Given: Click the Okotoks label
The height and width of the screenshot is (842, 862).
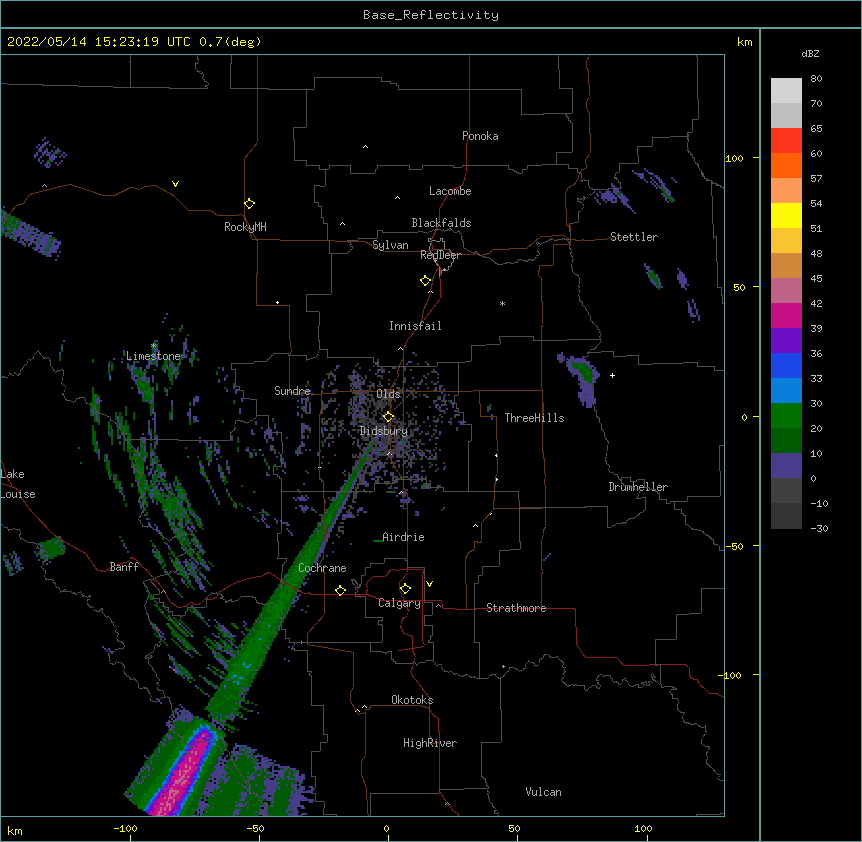Looking at the screenshot, I should pyautogui.click(x=412, y=700).
